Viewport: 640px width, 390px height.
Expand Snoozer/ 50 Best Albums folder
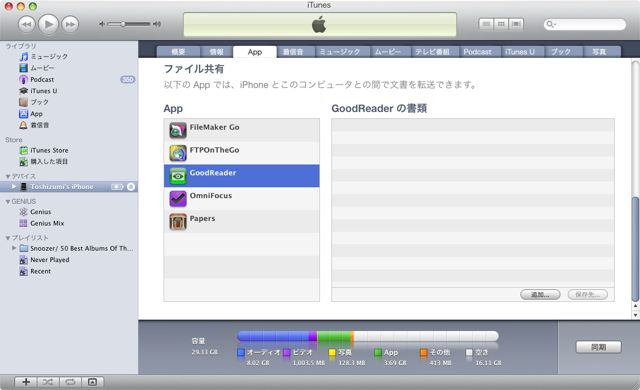(14, 248)
